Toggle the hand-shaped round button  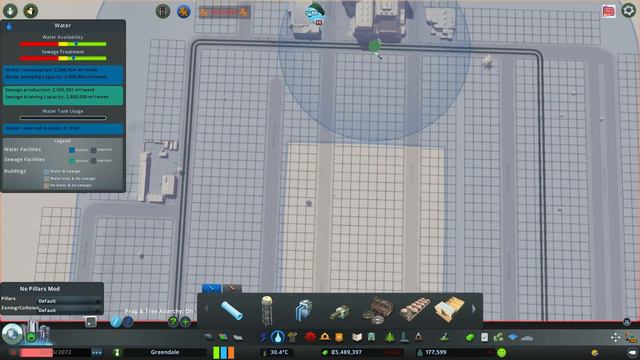tap(31, 10)
